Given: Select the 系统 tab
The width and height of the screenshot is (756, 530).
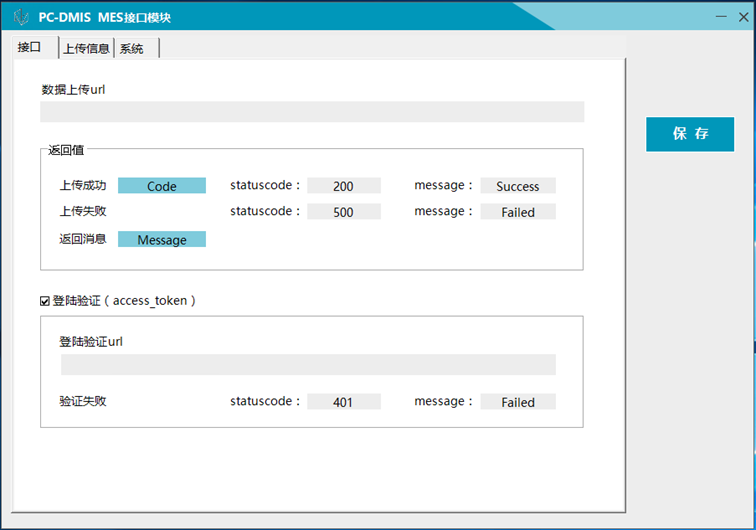Looking at the screenshot, I should pyautogui.click(x=131, y=48).
